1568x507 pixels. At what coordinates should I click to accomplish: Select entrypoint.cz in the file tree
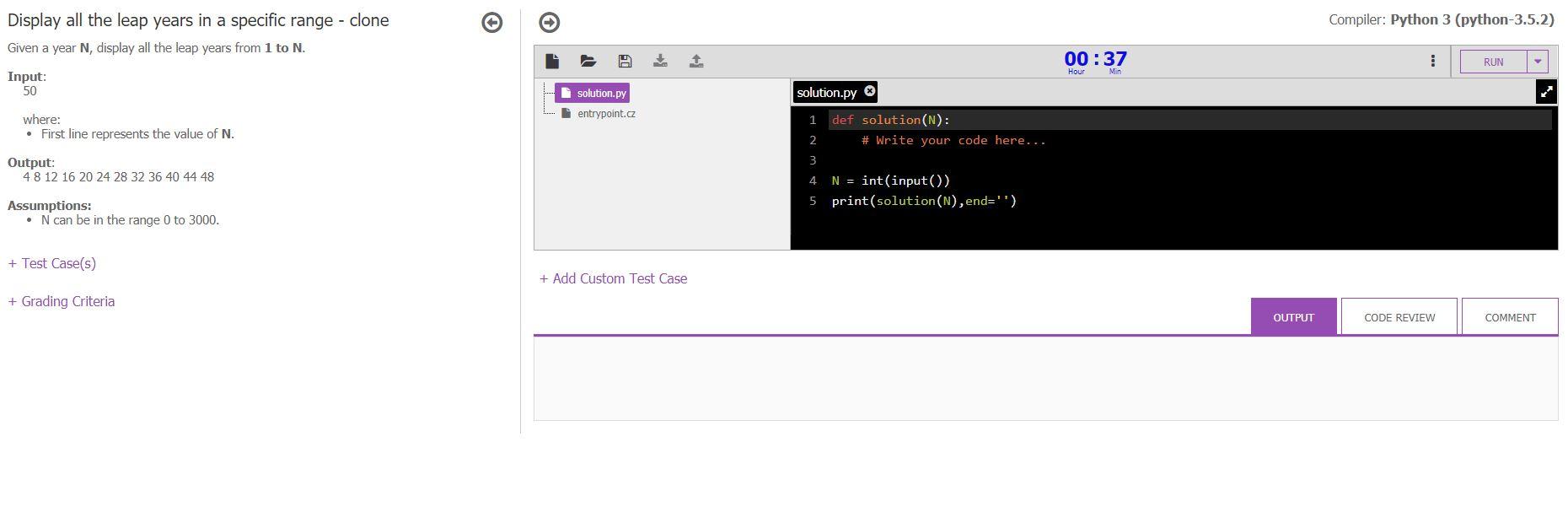(599, 114)
